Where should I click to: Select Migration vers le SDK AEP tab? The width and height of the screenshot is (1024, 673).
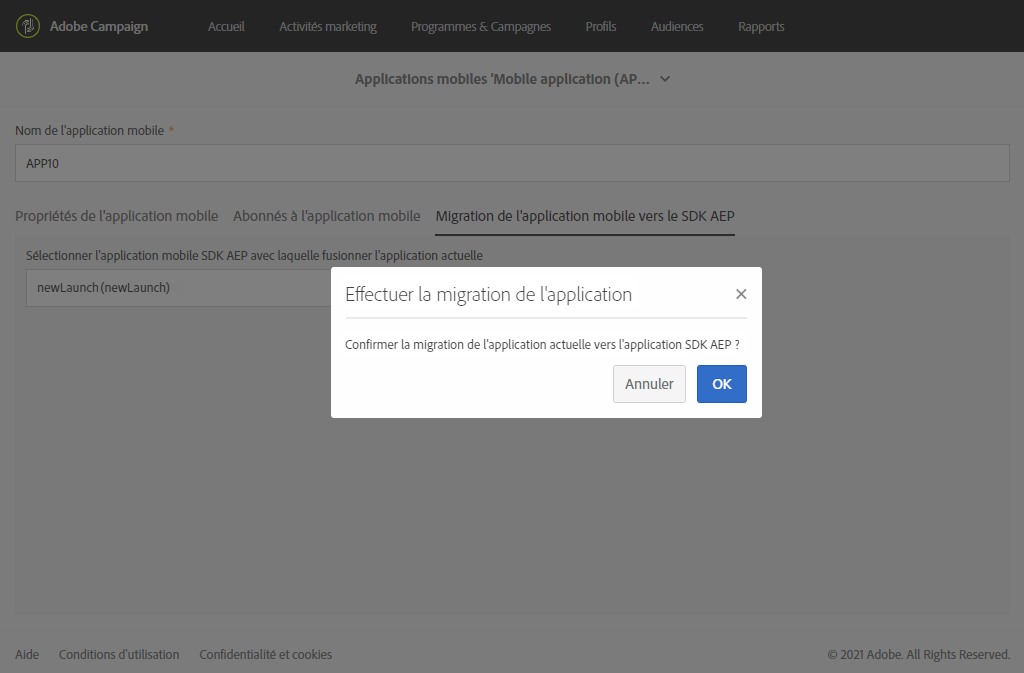(585, 216)
